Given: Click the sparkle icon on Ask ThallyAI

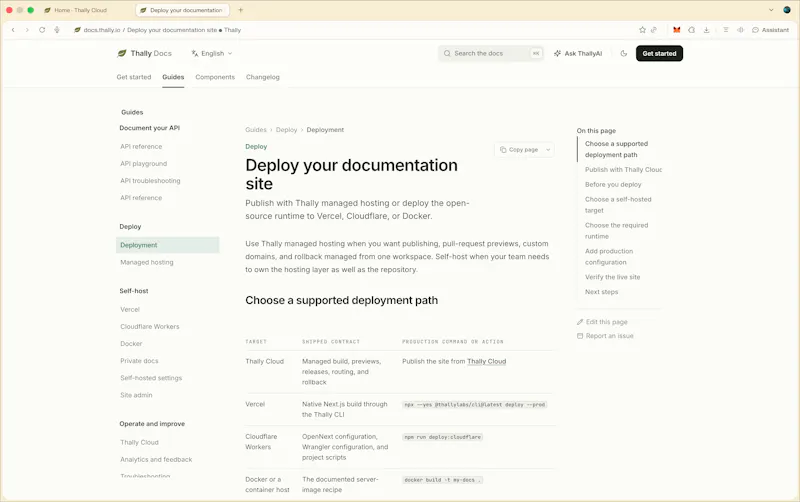Looking at the screenshot, I should tap(558, 53).
